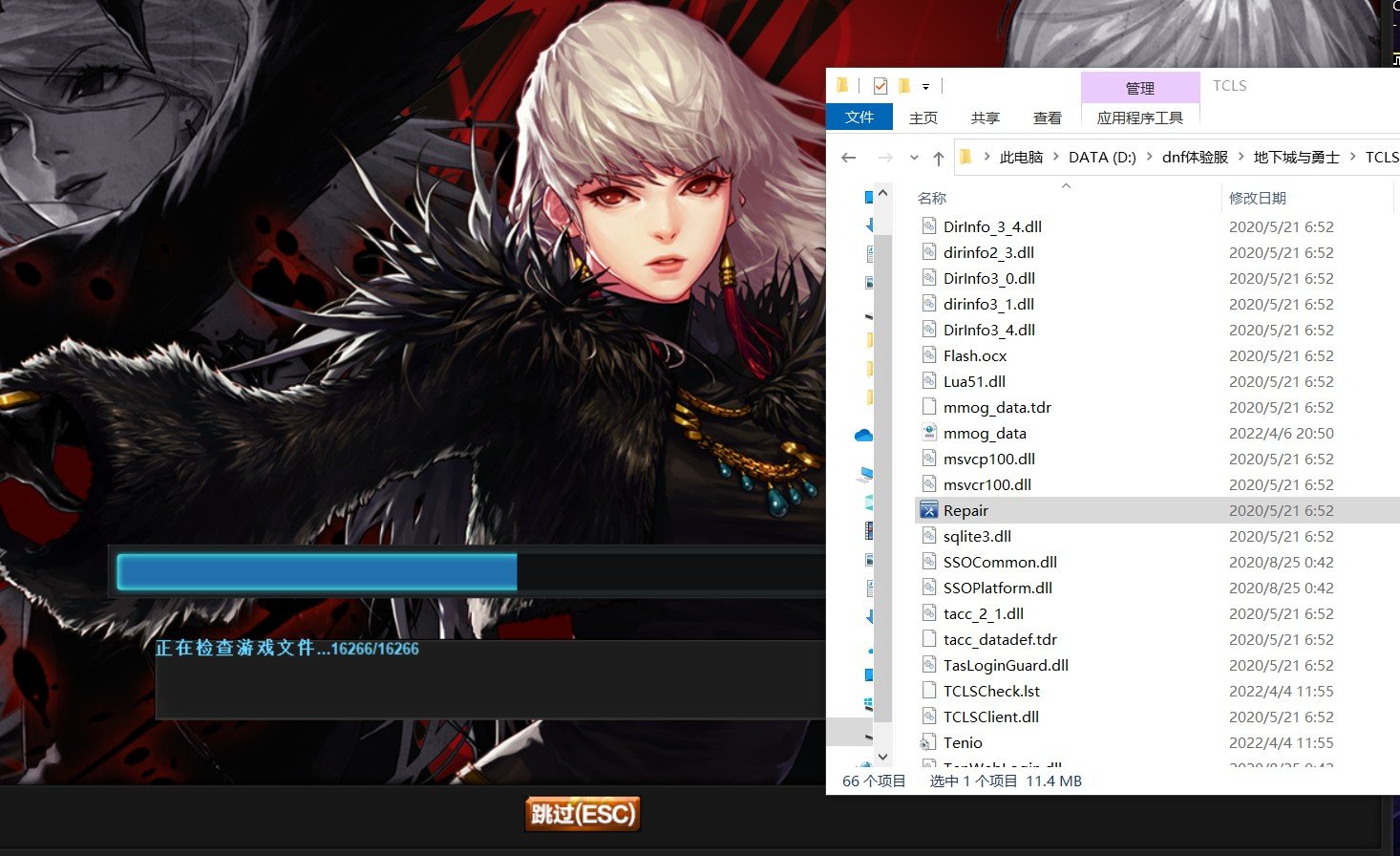Select the tacc_2_1.dll file name
The image size is (1400, 856).
point(984,613)
